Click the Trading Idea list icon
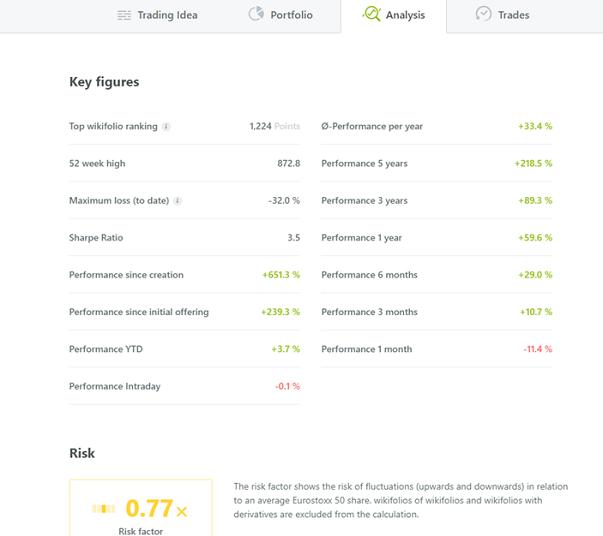The image size is (603, 536). (x=124, y=15)
